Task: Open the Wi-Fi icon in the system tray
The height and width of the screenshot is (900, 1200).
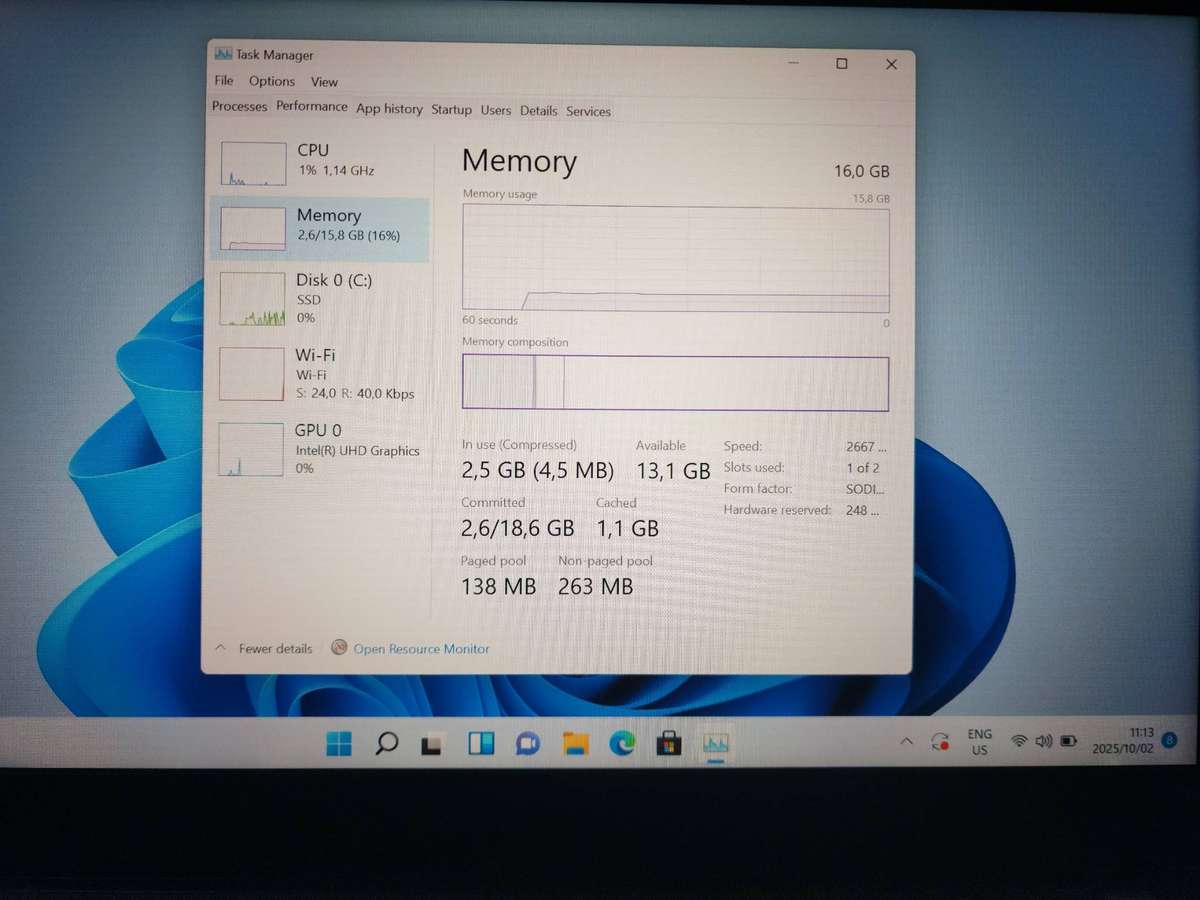Action: pos(1018,742)
